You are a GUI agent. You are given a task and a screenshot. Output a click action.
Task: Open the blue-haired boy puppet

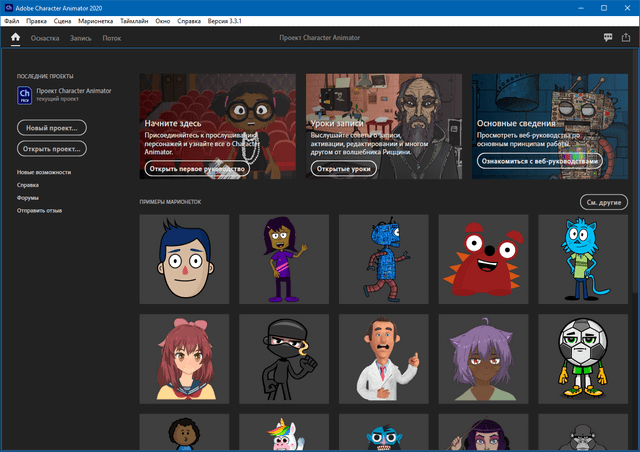coord(184,259)
